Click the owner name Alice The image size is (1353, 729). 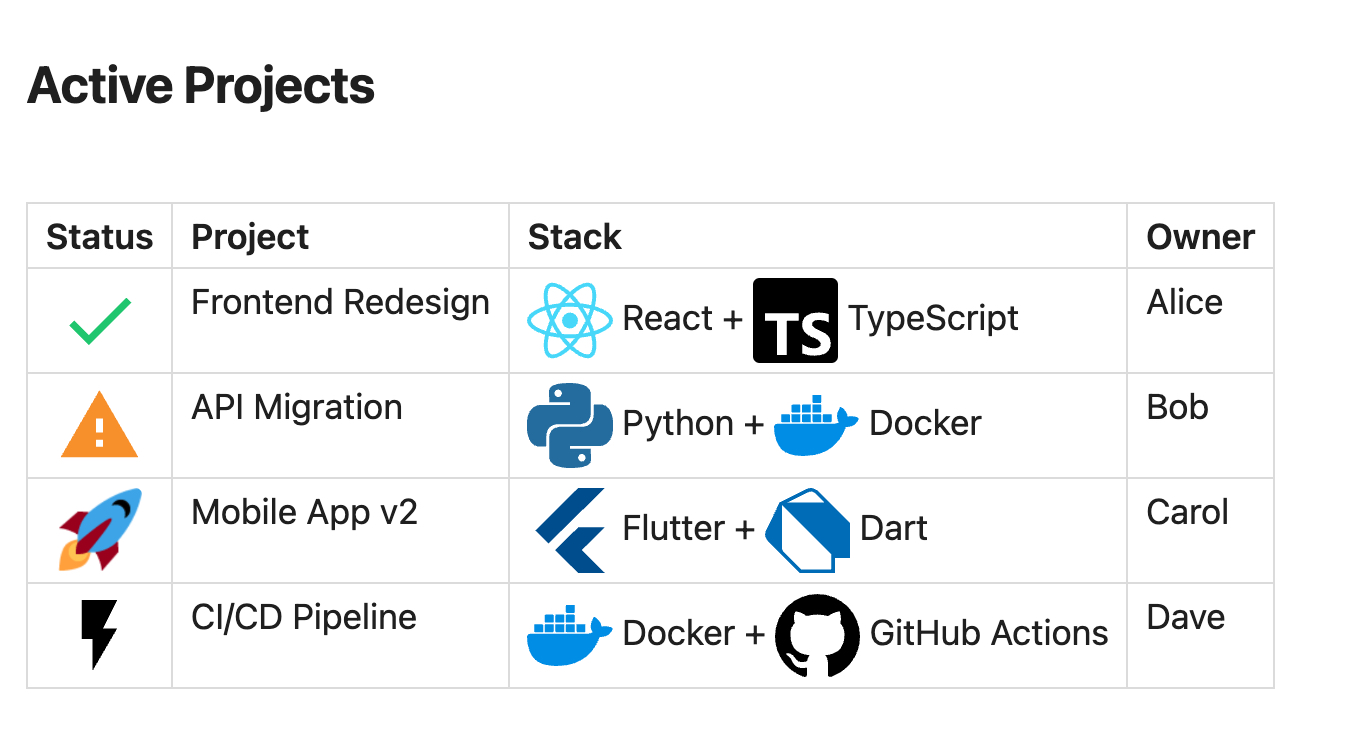click(1185, 302)
